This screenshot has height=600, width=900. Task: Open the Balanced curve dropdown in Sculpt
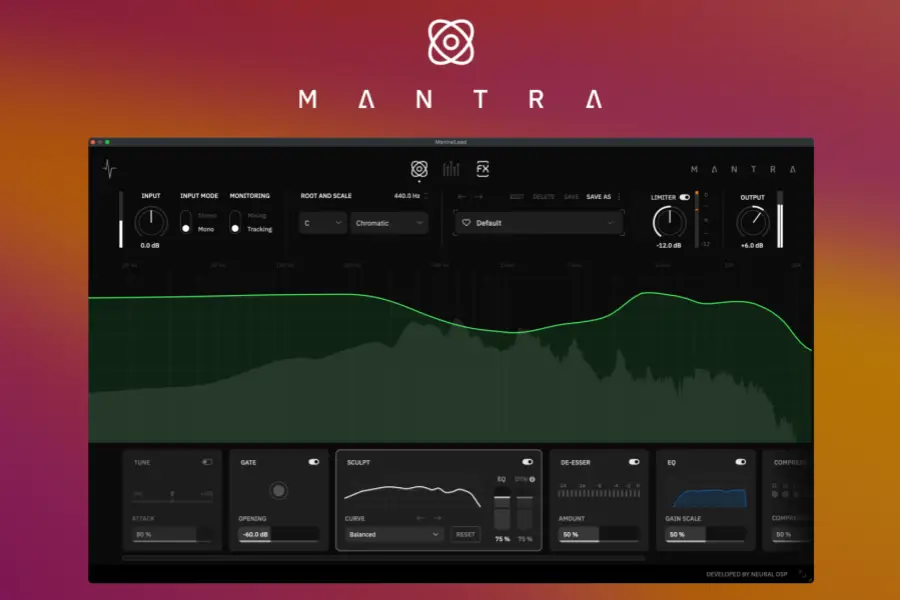(395, 533)
